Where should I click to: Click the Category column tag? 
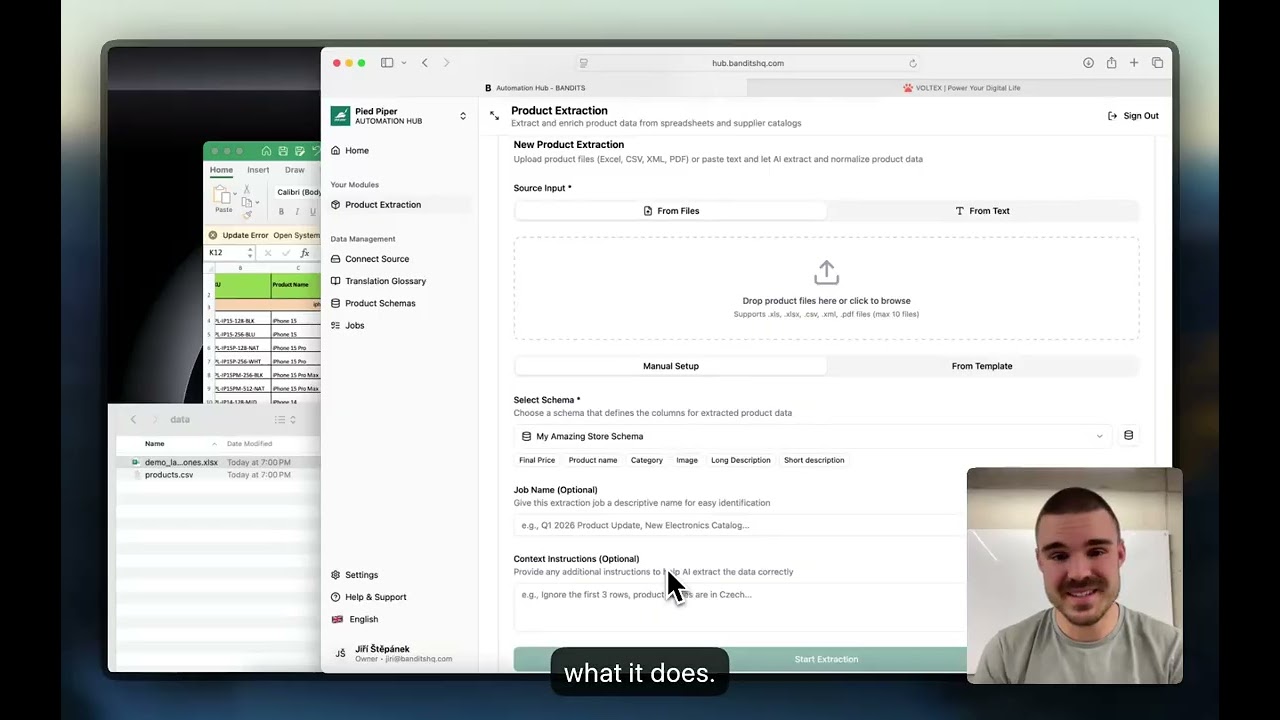[646, 460]
